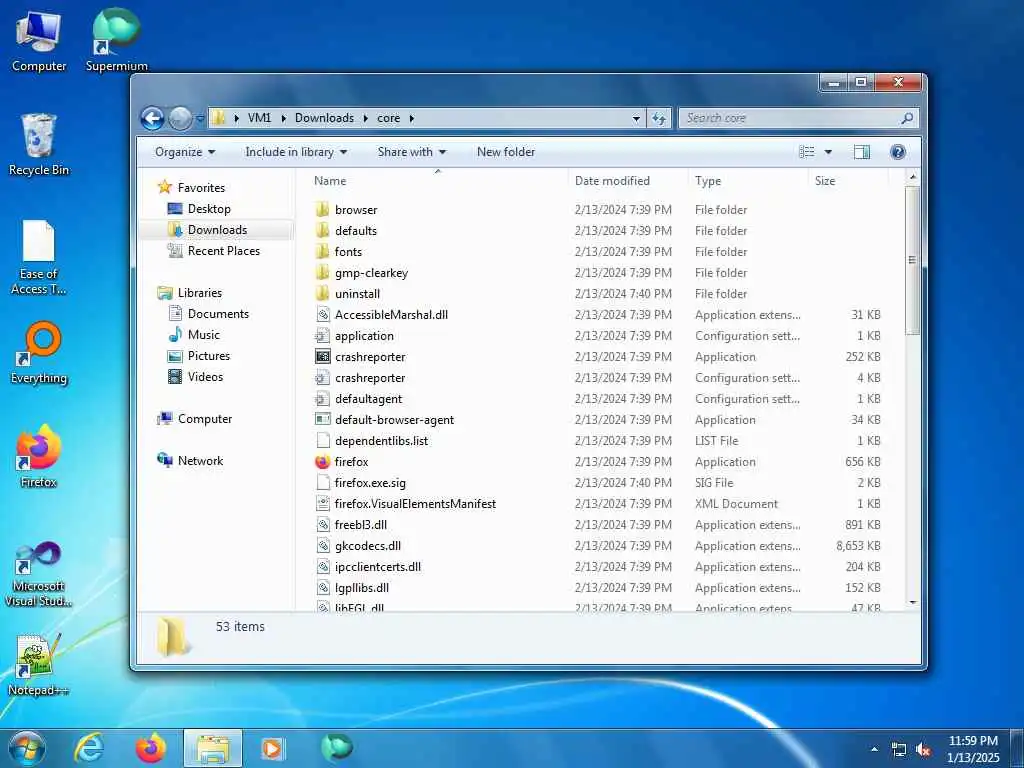
Task: Click the New folder button
Action: [x=505, y=152]
